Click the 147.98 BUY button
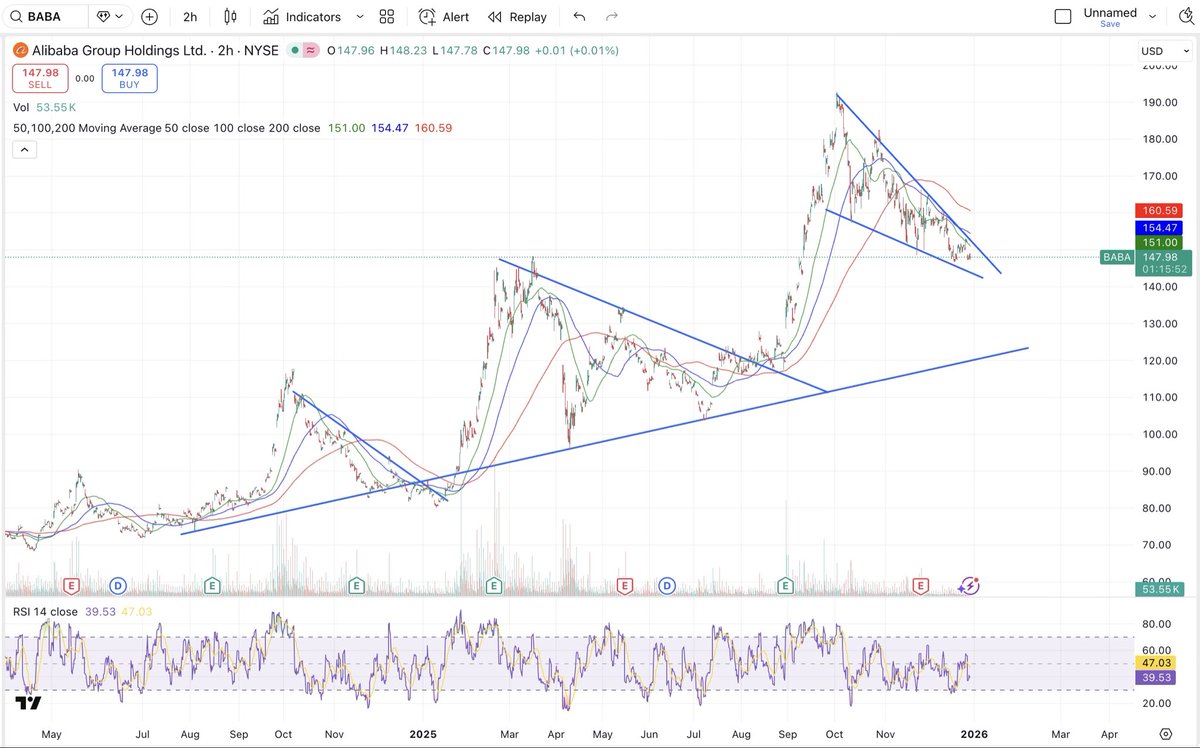This screenshot has height=748, width=1200. pyautogui.click(x=130, y=78)
